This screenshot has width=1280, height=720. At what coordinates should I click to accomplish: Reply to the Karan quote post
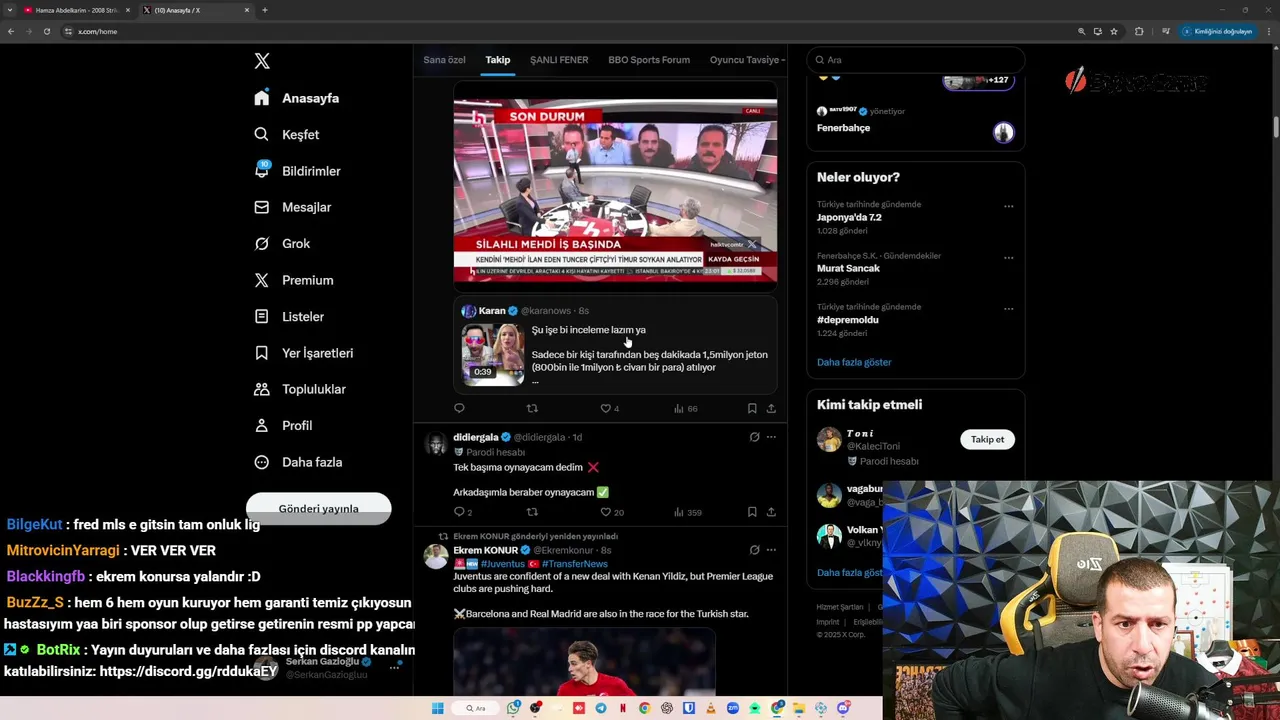(459, 408)
